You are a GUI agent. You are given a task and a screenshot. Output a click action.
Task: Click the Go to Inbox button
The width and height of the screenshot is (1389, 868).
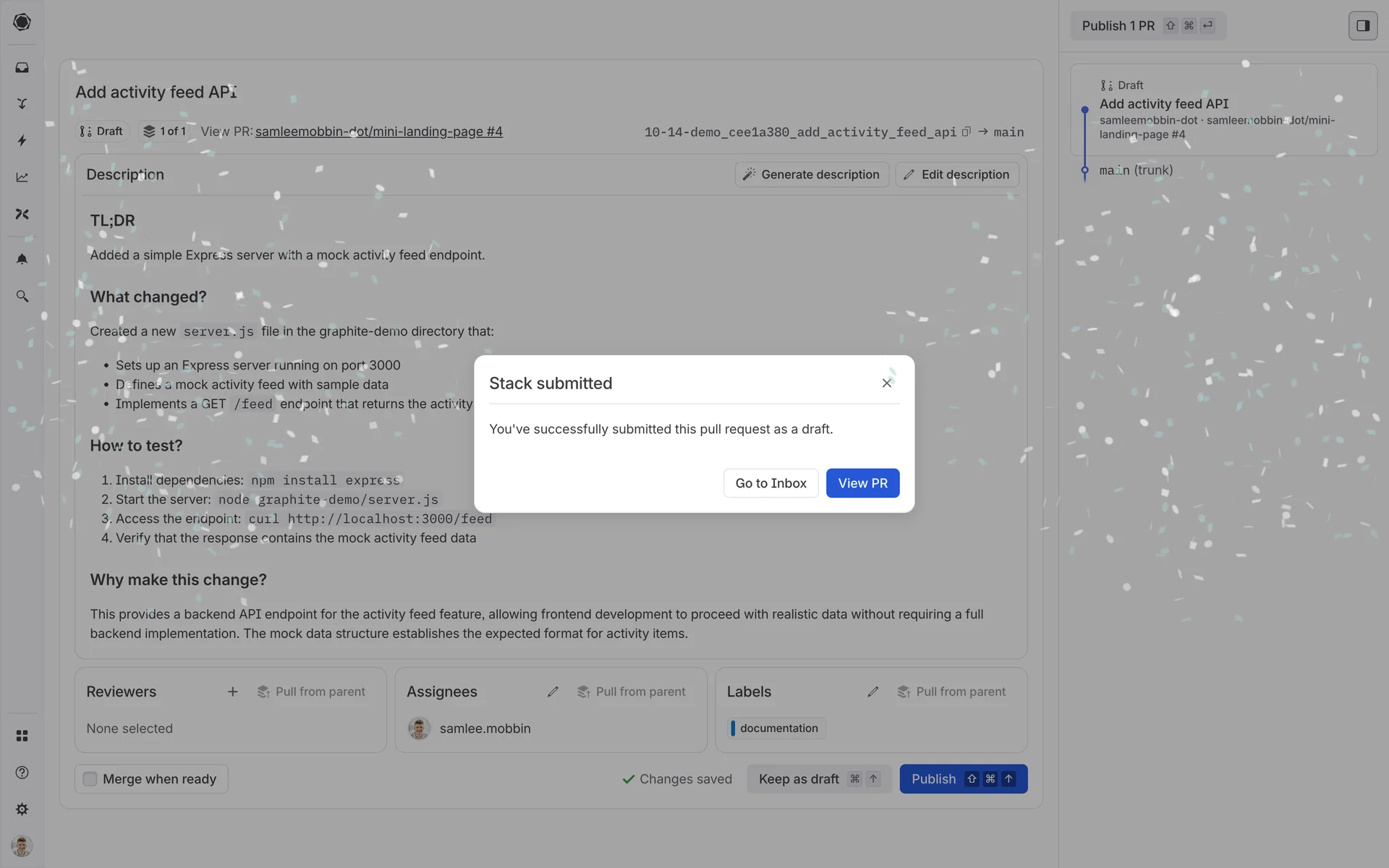click(770, 483)
